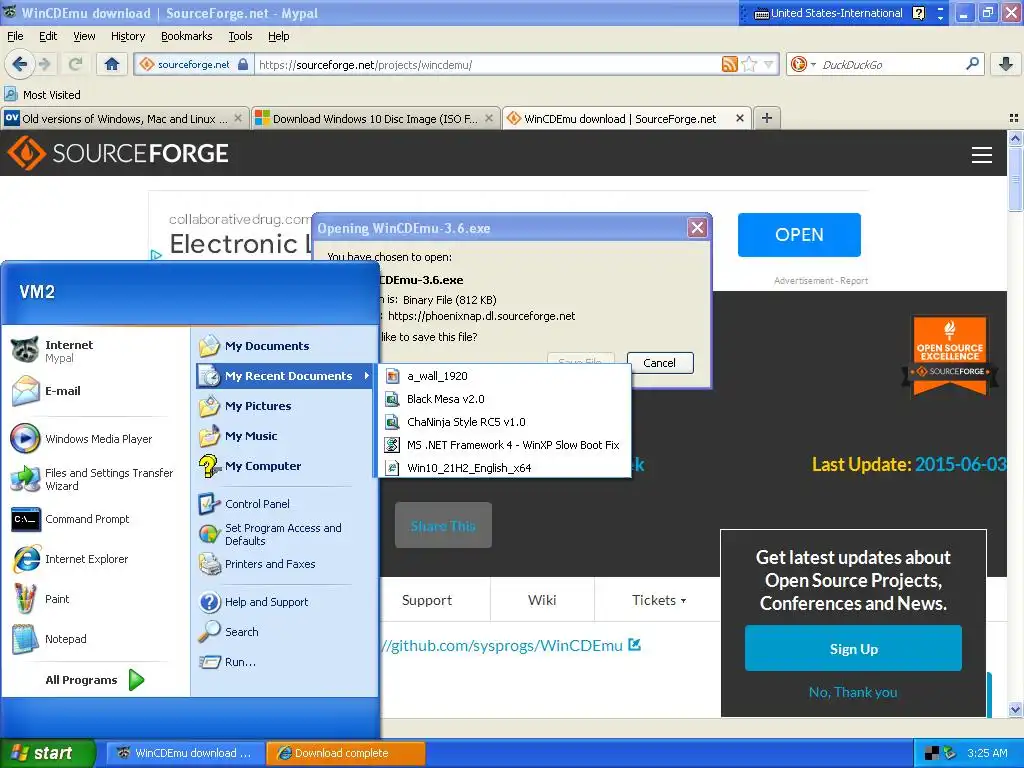Screen dimensions: 1024x768
Task: Switch to Download Windows 10 Disc Image tab
Action: tap(376, 118)
